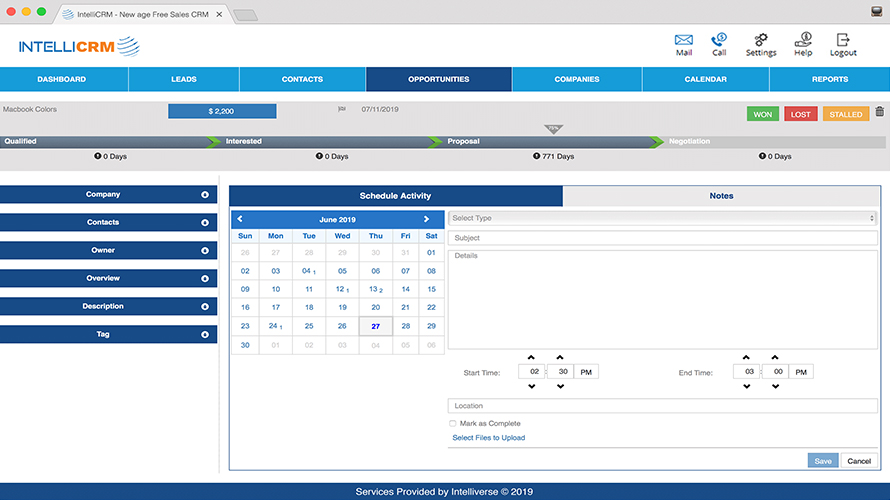The image size is (890, 500).
Task: Decrease the end time hour
Action: pyautogui.click(x=746, y=386)
